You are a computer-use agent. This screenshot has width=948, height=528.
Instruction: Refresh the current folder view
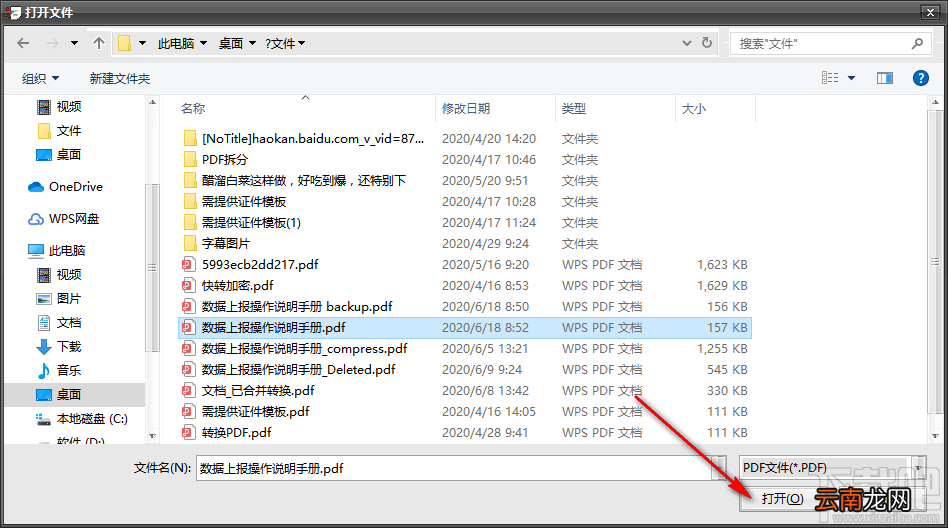point(706,43)
